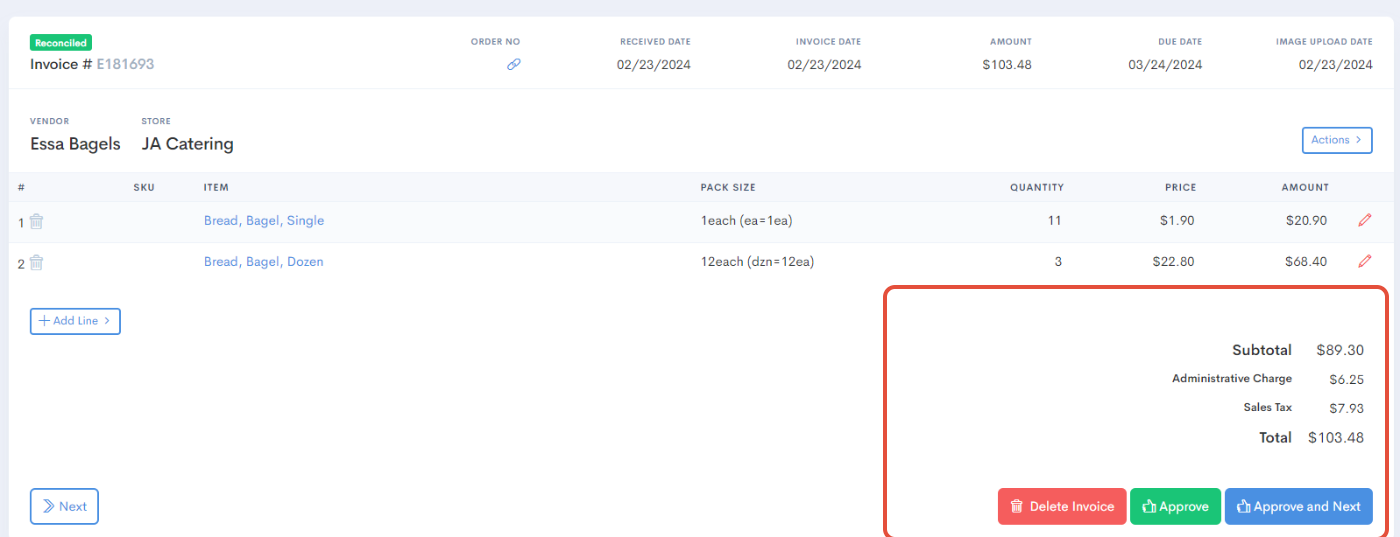Click price value $1.90
1400x537 pixels.
[1176, 220]
